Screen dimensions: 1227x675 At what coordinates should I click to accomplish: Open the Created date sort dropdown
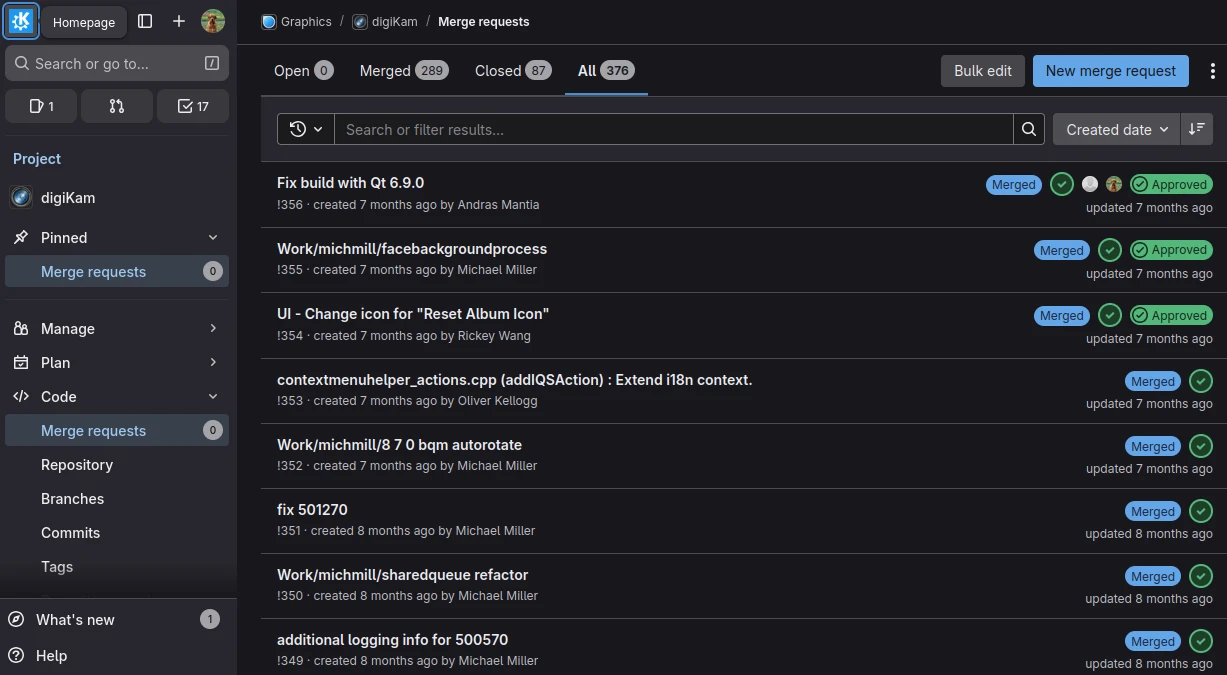[1114, 128]
